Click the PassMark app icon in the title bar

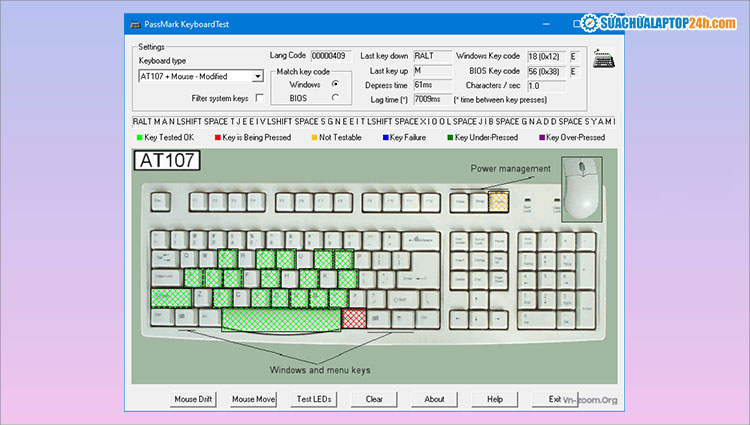coord(134,18)
